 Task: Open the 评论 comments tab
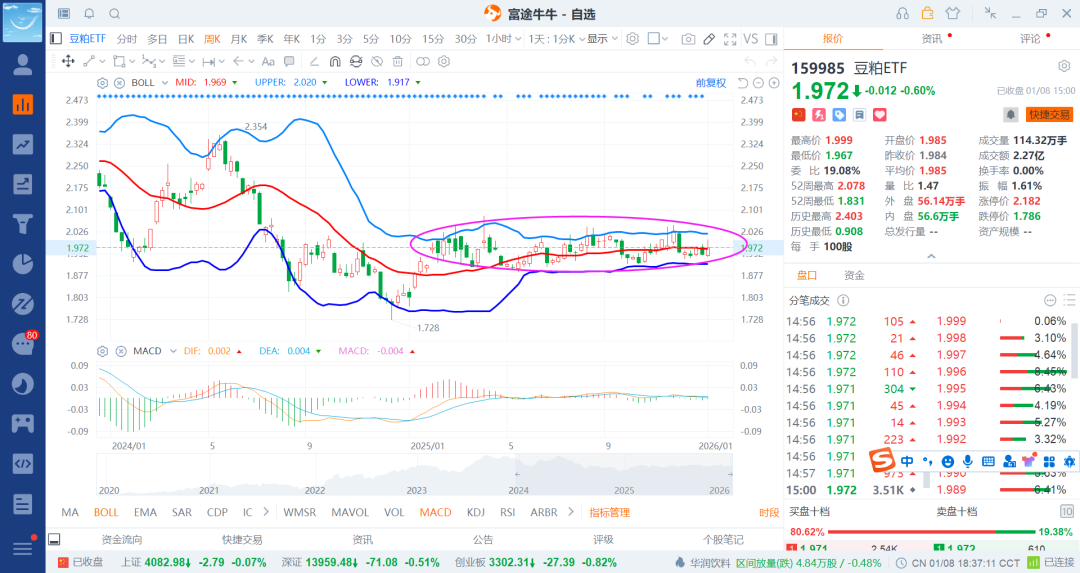(1030, 39)
